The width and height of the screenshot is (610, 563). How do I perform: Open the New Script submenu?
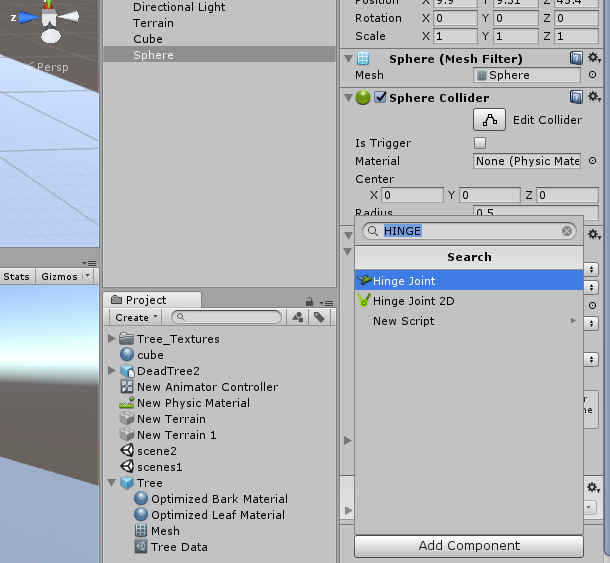469,321
